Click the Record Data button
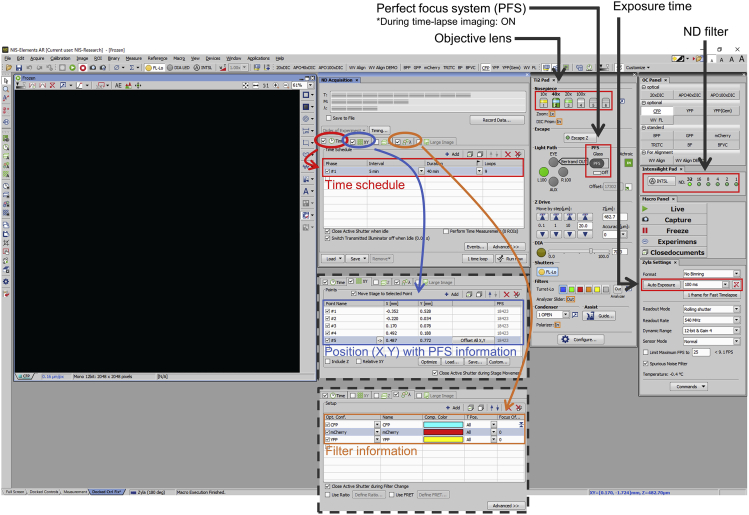 pyautogui.click(x=495, y=119)
